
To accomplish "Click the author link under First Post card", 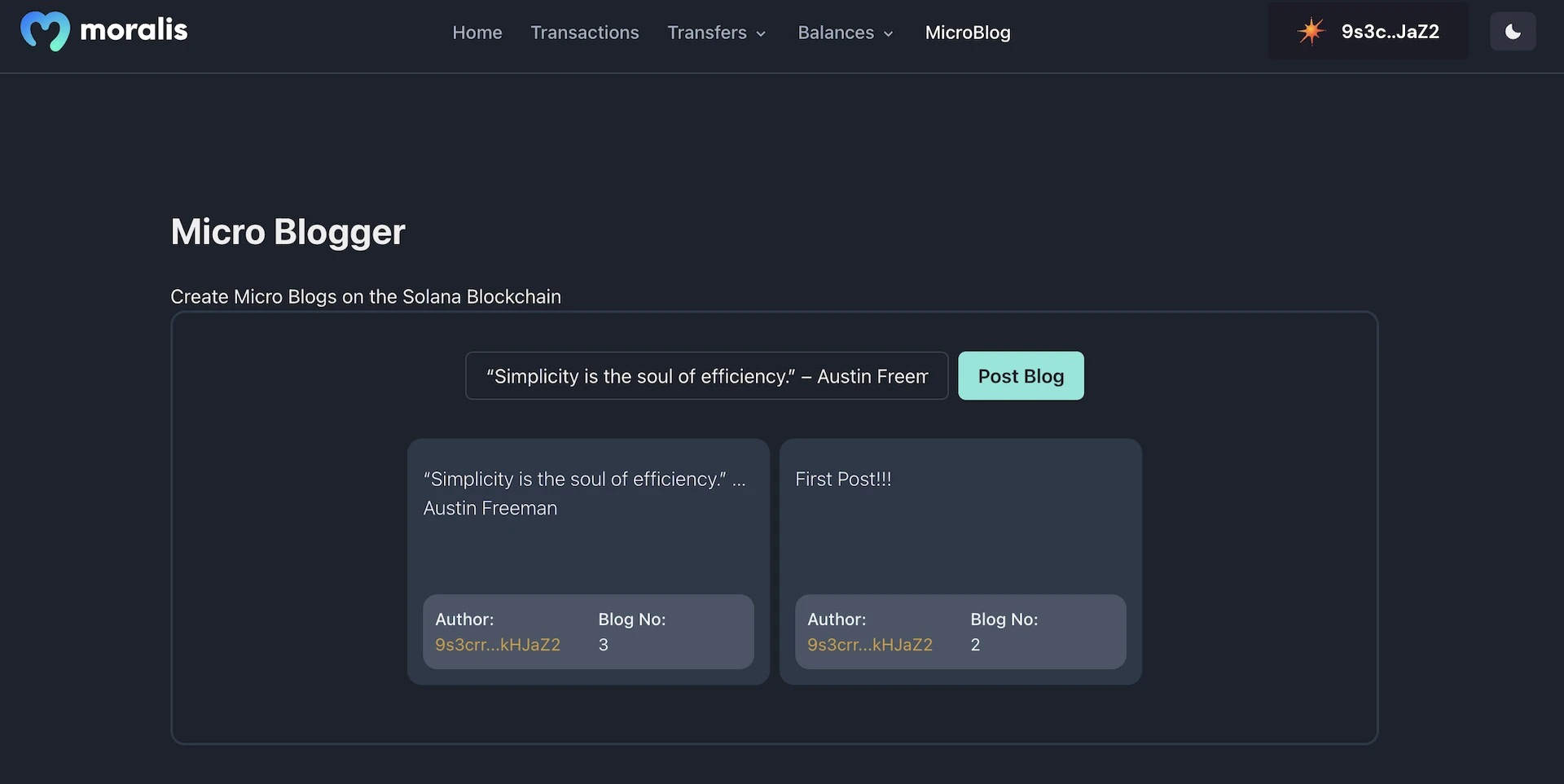I will [870, 644].
